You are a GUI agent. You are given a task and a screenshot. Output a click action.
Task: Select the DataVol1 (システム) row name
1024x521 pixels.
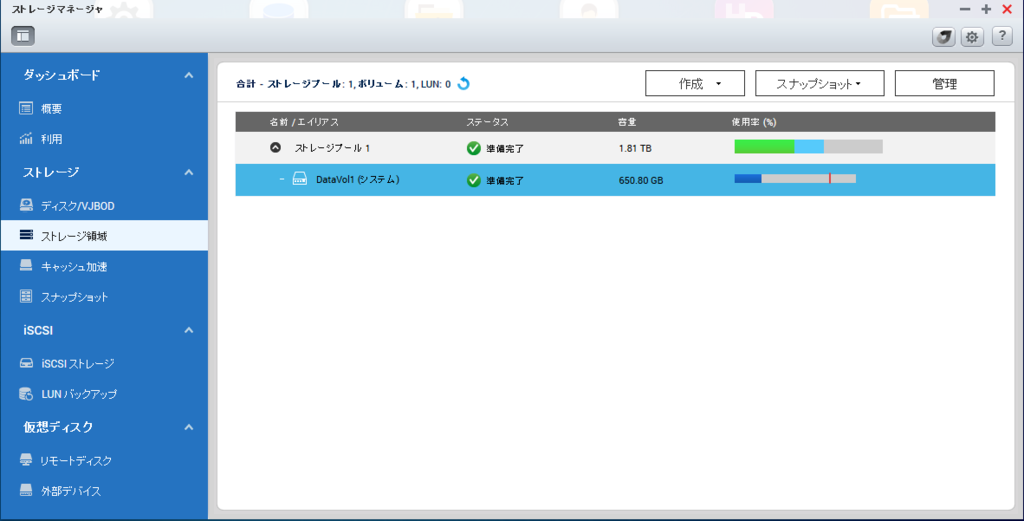pos(357,180)
